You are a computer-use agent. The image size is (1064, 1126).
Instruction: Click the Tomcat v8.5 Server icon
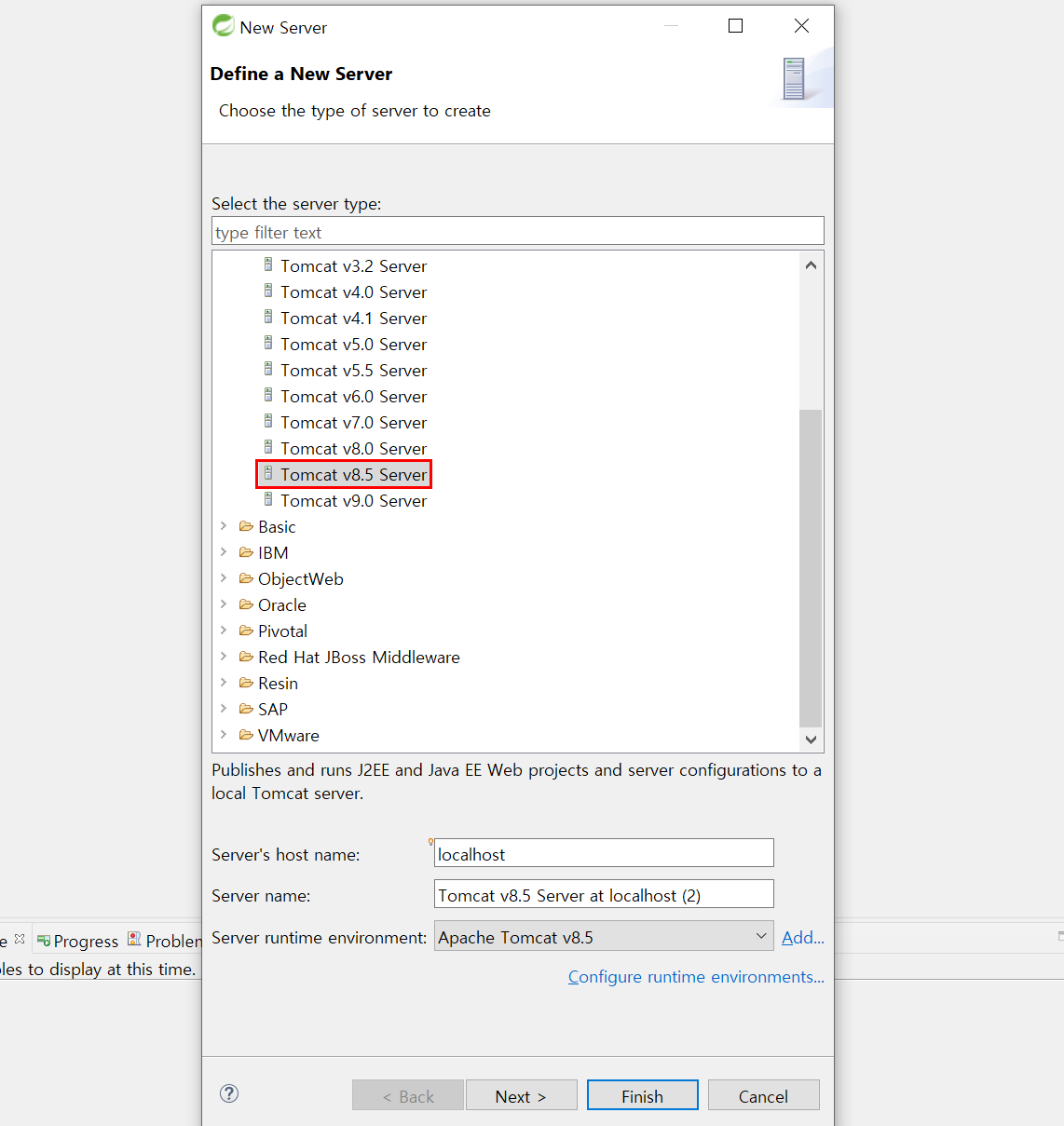coord(268,474)
